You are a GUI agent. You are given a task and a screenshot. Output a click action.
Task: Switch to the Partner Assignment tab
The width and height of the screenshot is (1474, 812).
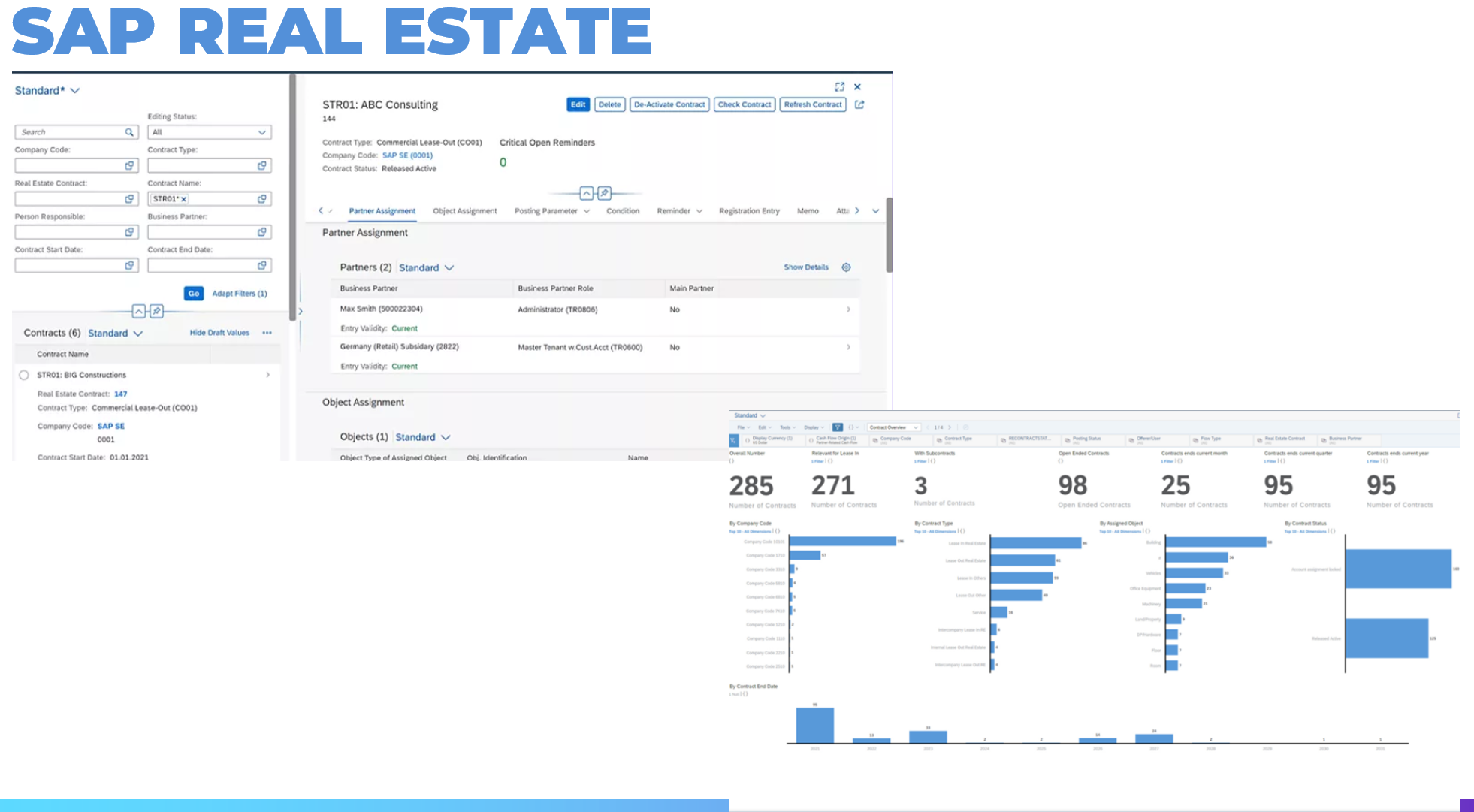tap(382, 211)
